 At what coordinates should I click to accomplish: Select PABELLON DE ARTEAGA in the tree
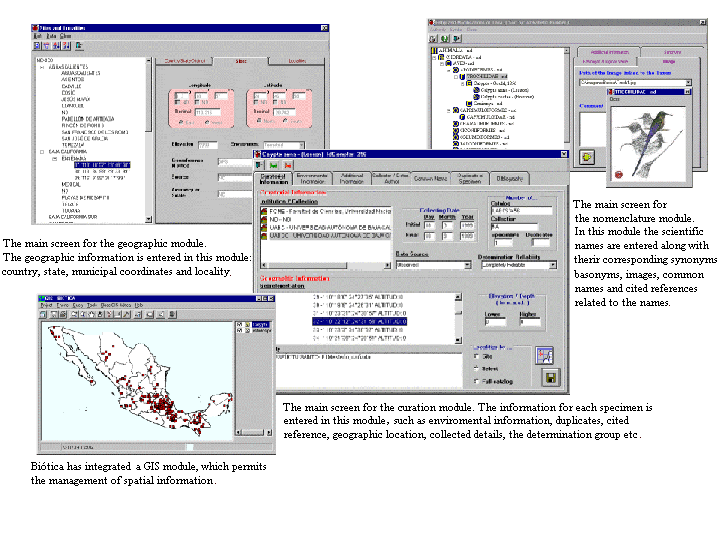point(88,119)
